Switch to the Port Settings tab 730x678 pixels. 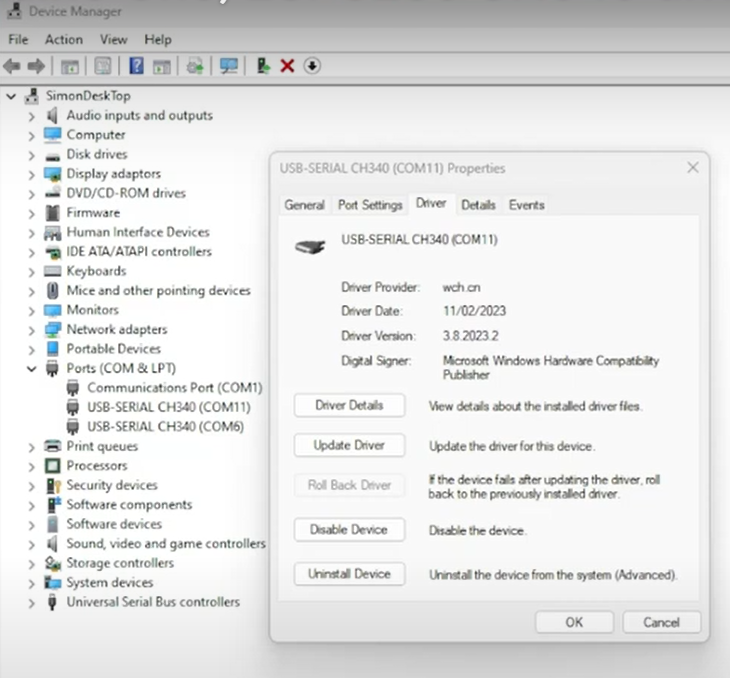point(369,205)
